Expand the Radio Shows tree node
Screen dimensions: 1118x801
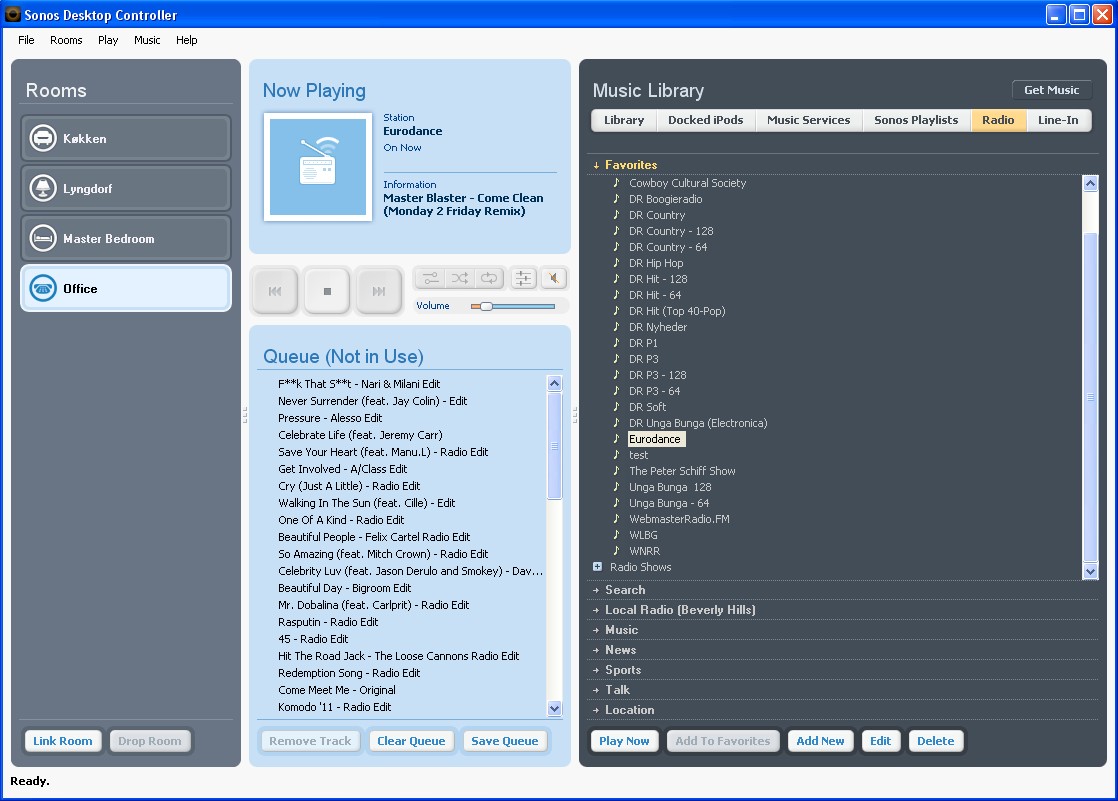click(x=598, y=566)
